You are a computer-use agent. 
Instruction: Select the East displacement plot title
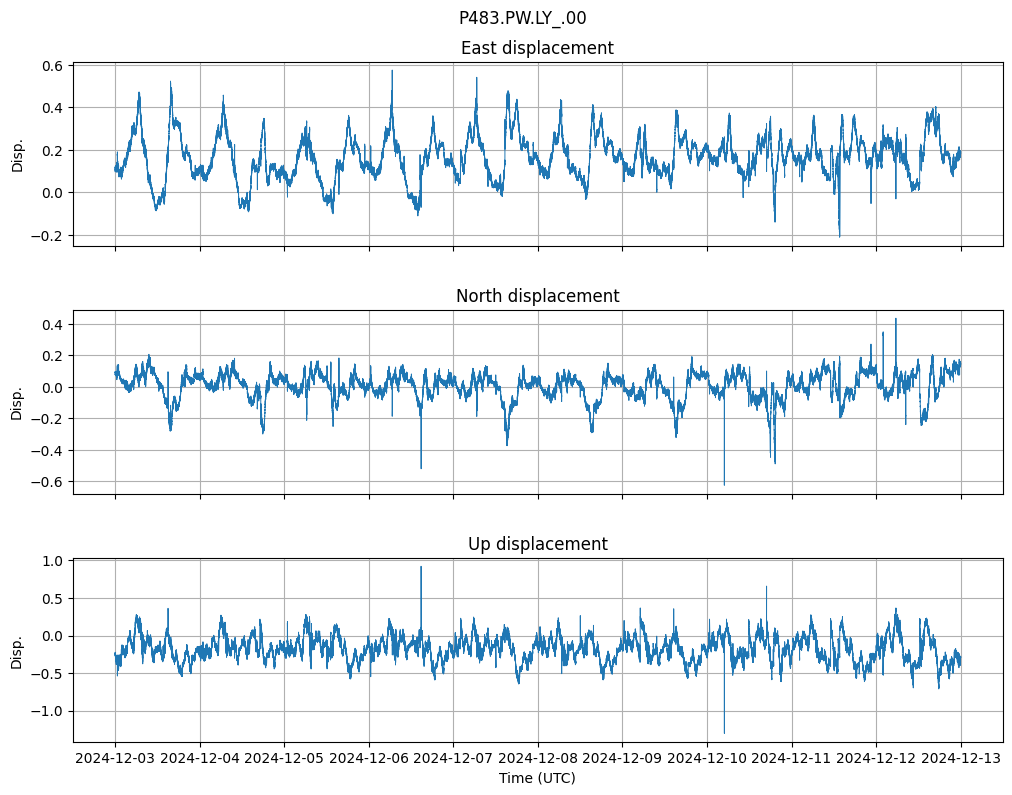point(537,48)
